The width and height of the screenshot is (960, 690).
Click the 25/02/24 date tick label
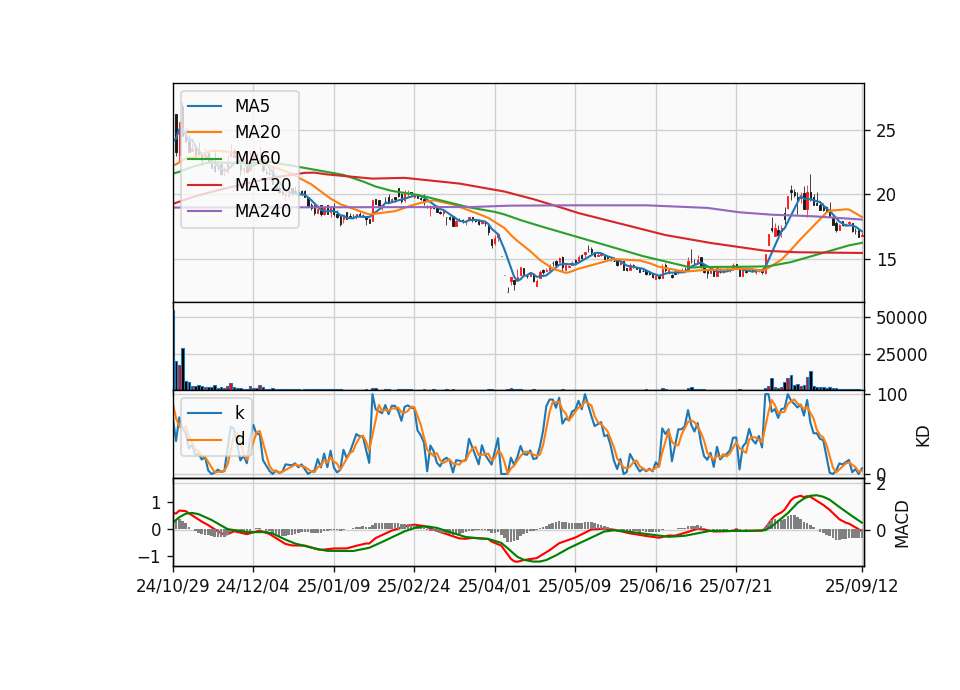click(x=414, y=586)
